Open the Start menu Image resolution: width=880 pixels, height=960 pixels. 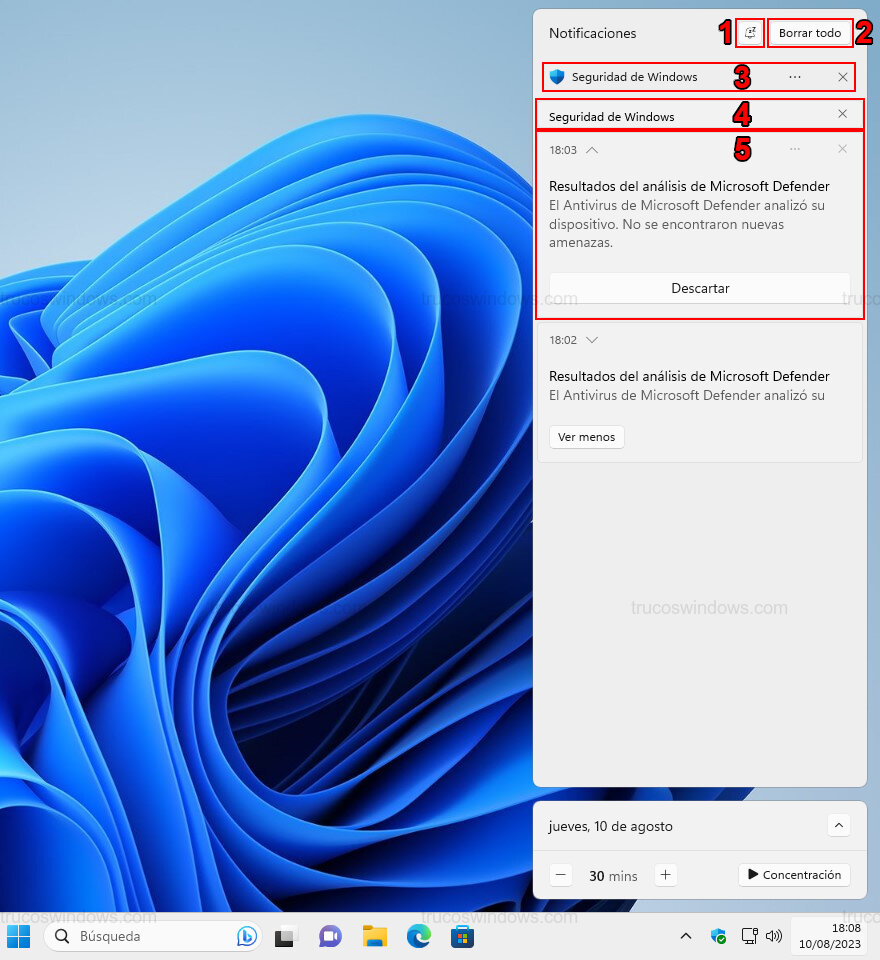[x=19, y=937]
